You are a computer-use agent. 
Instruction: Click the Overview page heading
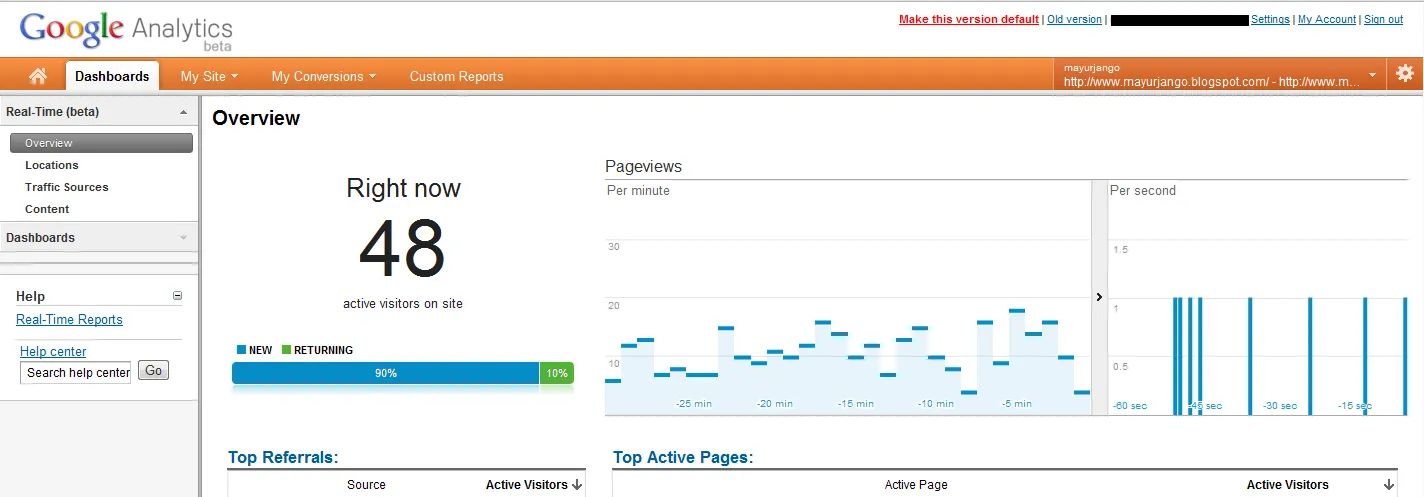[256, 118]
